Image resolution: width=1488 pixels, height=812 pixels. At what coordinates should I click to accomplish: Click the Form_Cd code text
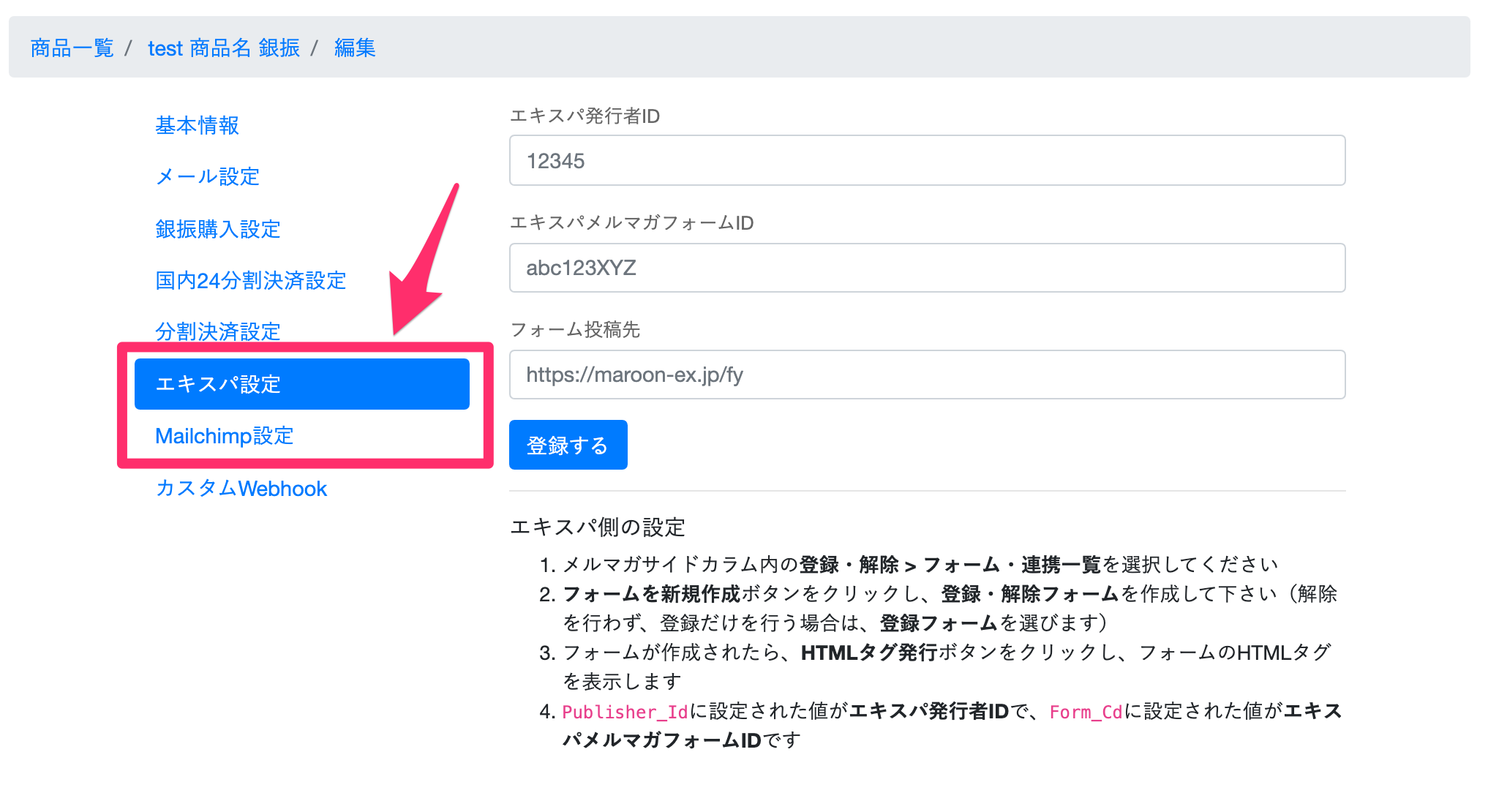click(x=1086, y=712)
